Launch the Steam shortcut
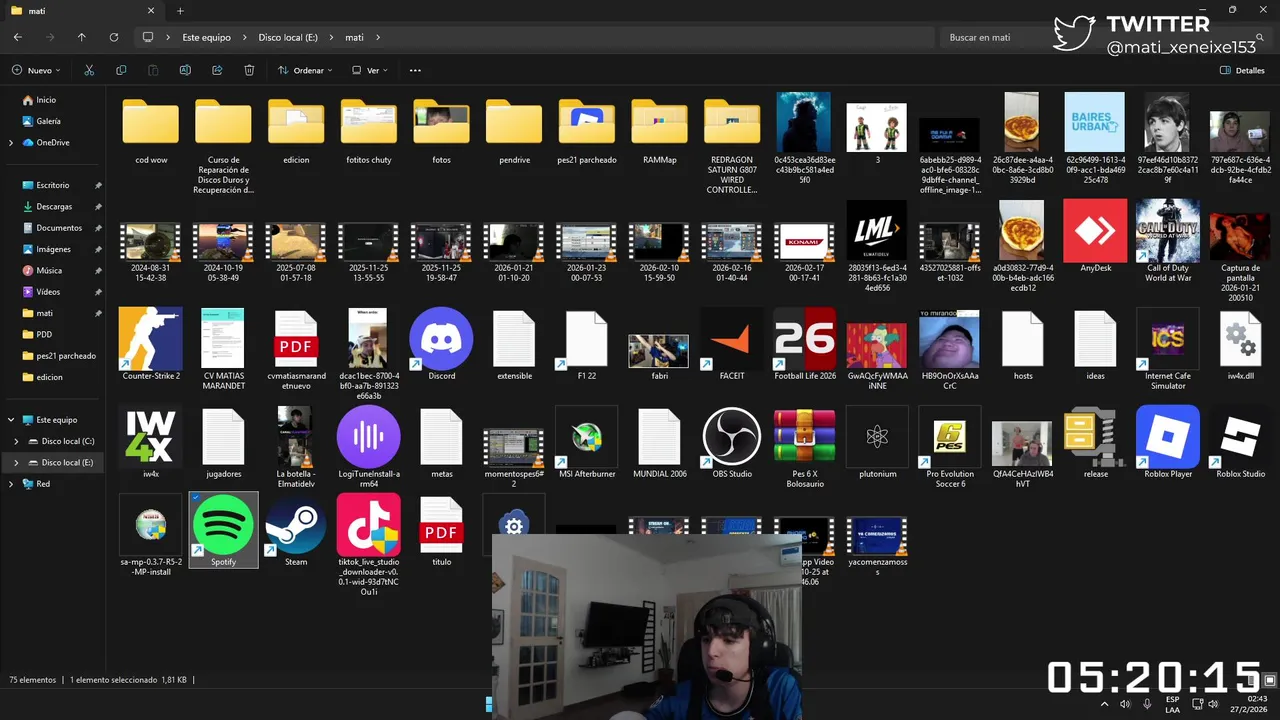 (296, 525)
